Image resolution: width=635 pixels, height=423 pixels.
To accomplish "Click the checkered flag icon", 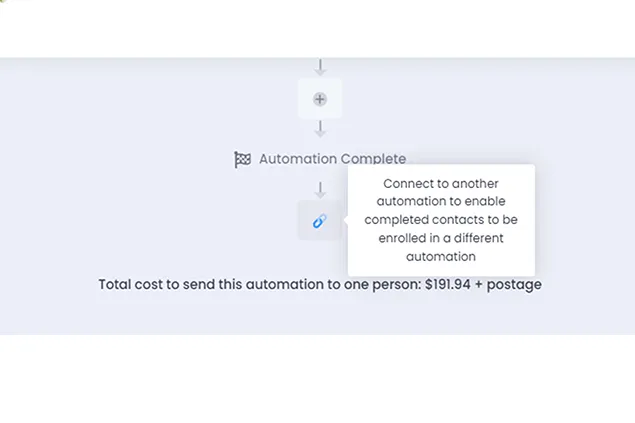I will click(x=242, y=159).
